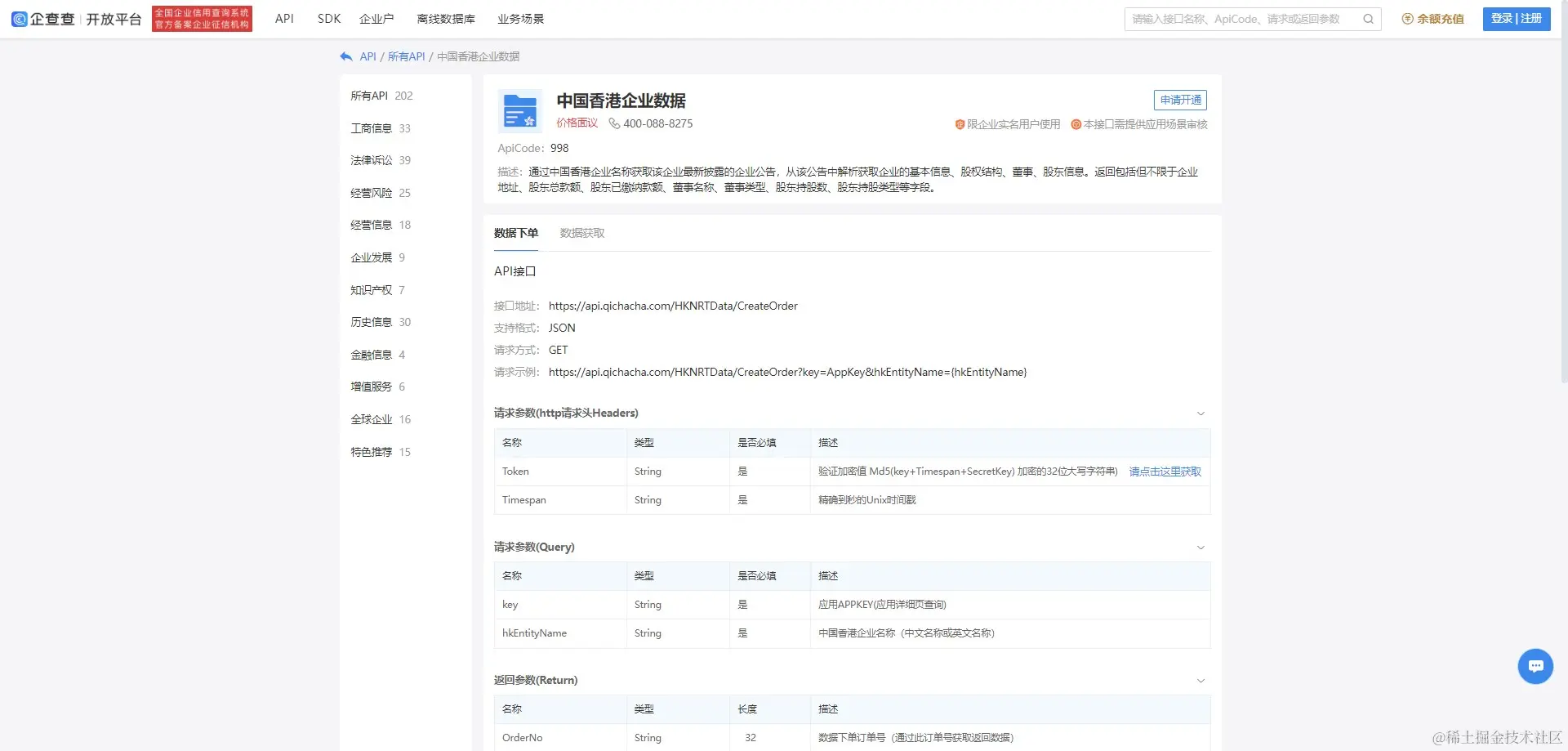
Task: Click the Qichacha logo icon
Action: tap(19, 19)
